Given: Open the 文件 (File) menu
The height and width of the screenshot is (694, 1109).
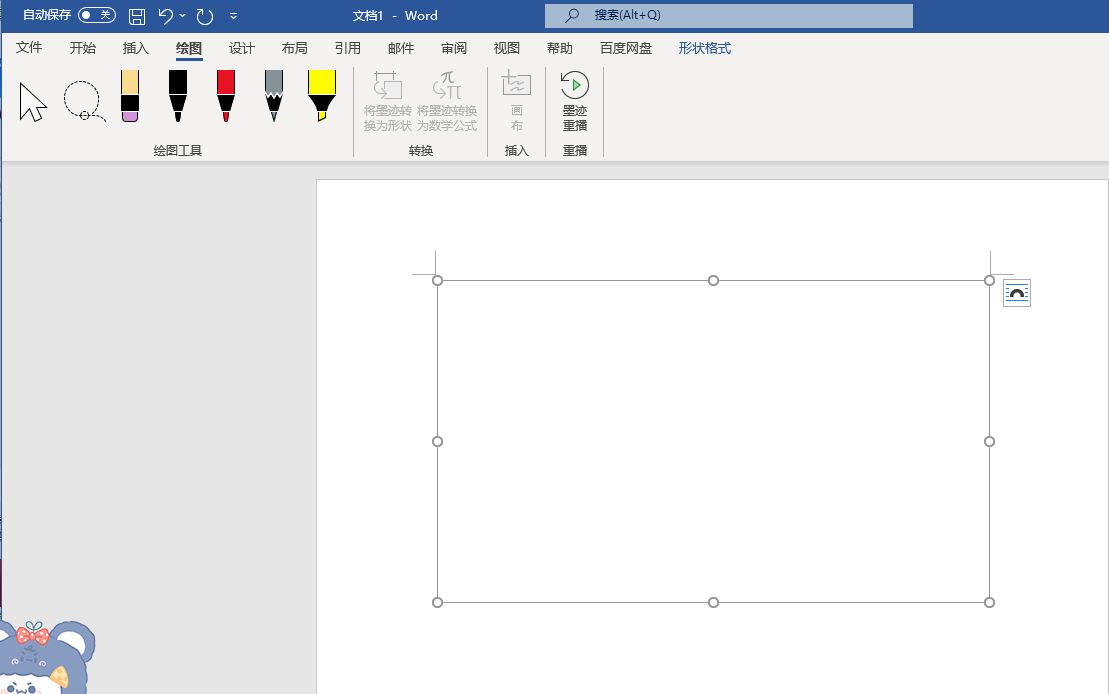Looking at the screenshot, I should pos(29,48).
